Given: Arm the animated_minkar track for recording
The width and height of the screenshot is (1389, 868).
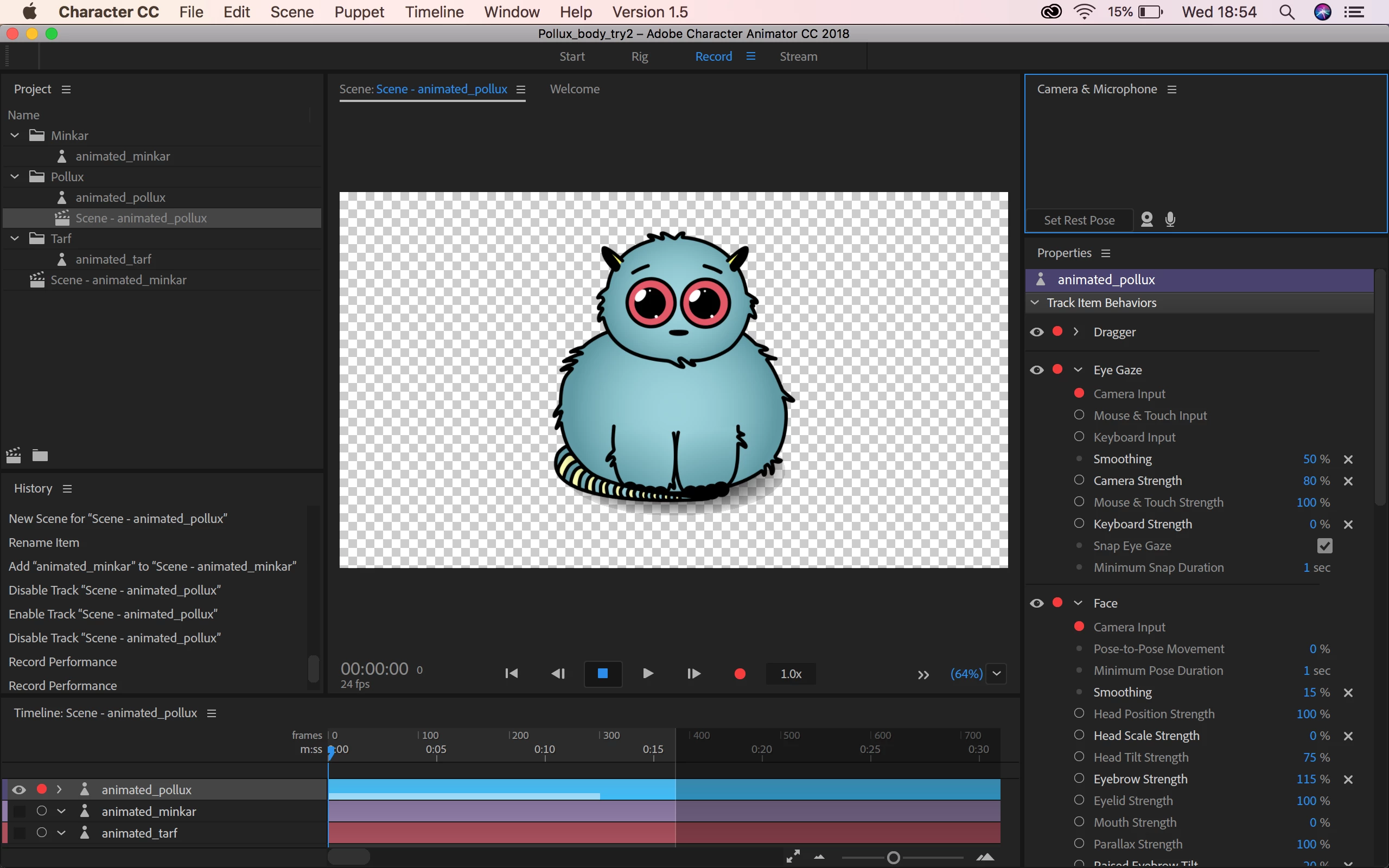Looking at the screenshot, I should pos(41,810).
